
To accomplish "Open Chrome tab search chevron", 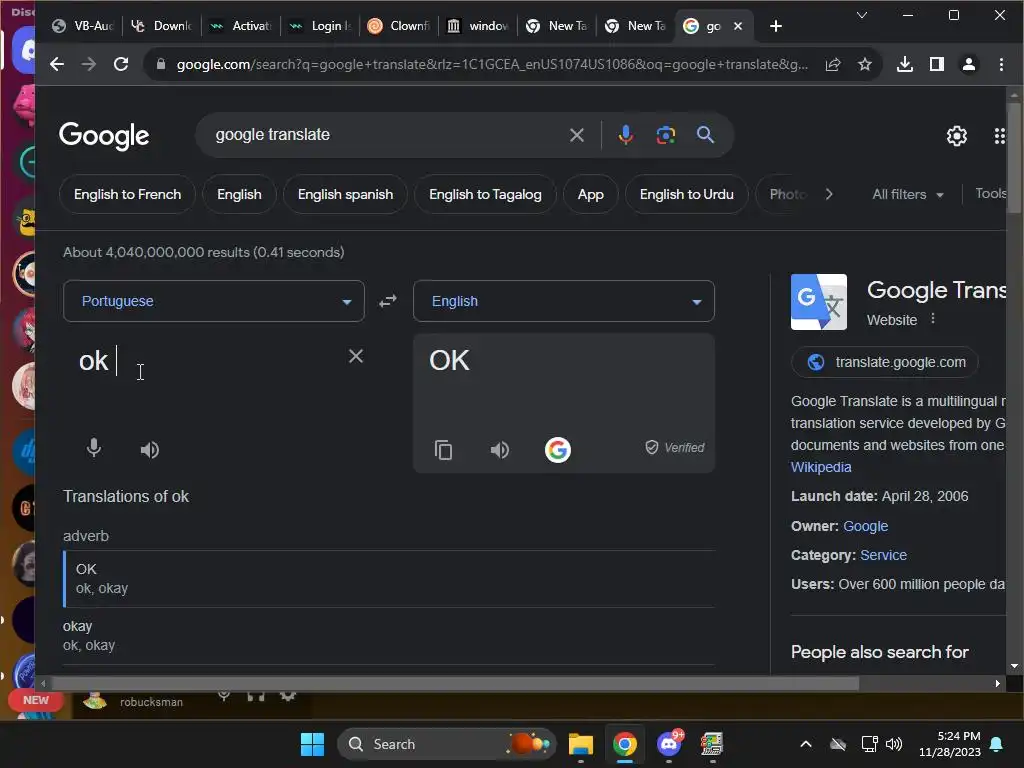I will point(862,14).
